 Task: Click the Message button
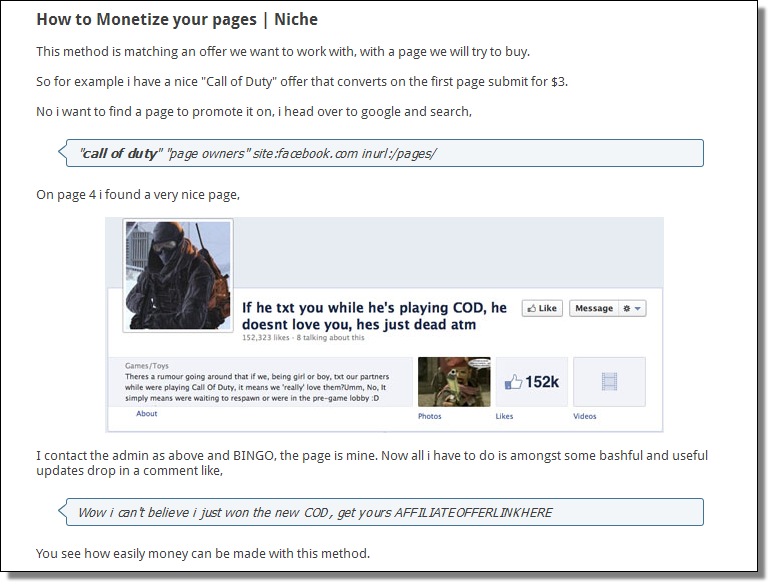[x=594, y=308]
